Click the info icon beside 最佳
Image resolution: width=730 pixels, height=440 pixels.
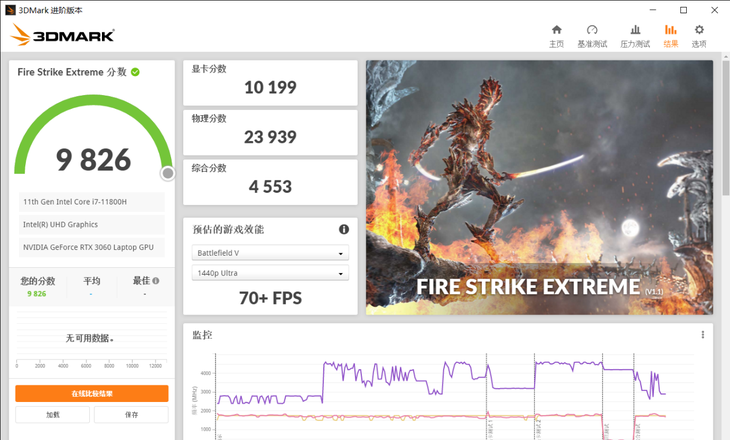(155, 281)
